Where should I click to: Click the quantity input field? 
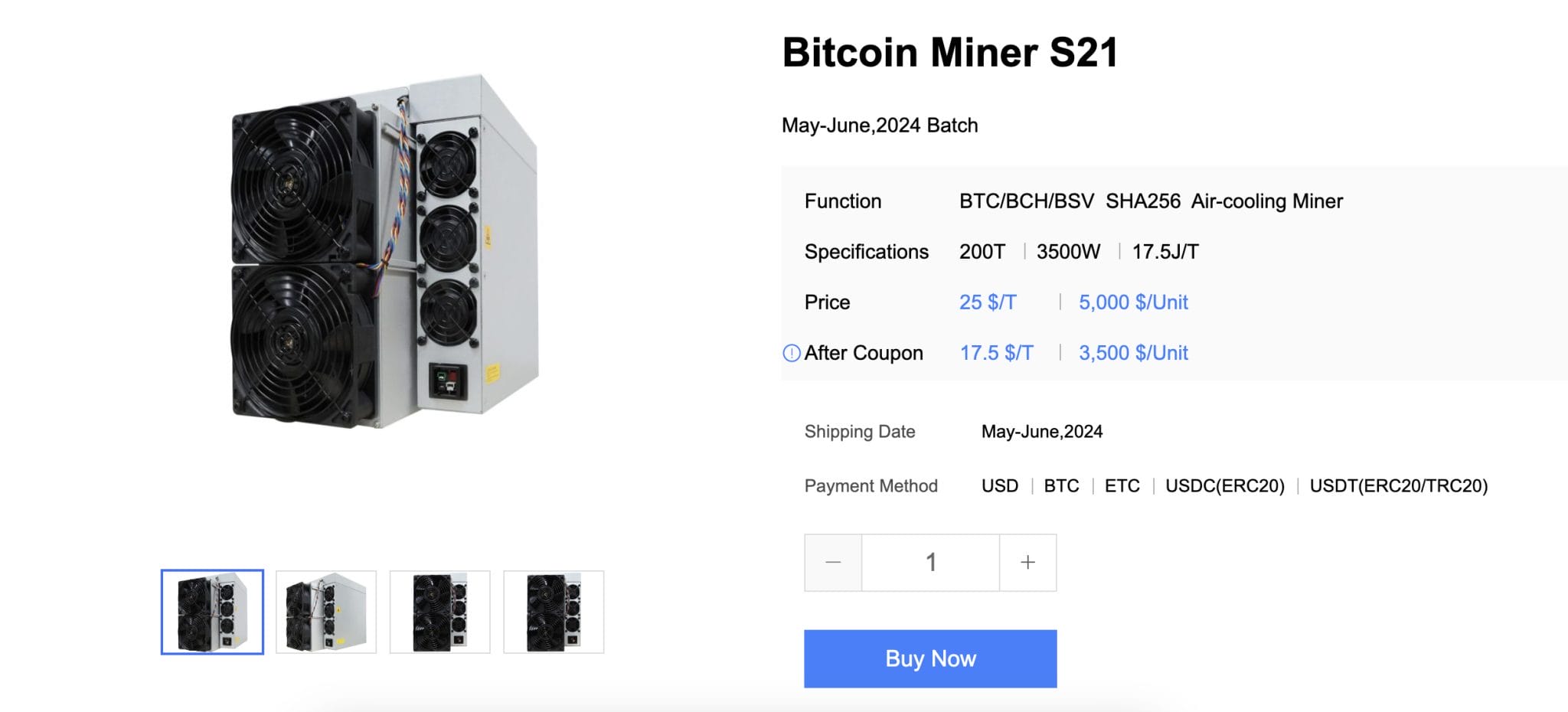point(930,563)
